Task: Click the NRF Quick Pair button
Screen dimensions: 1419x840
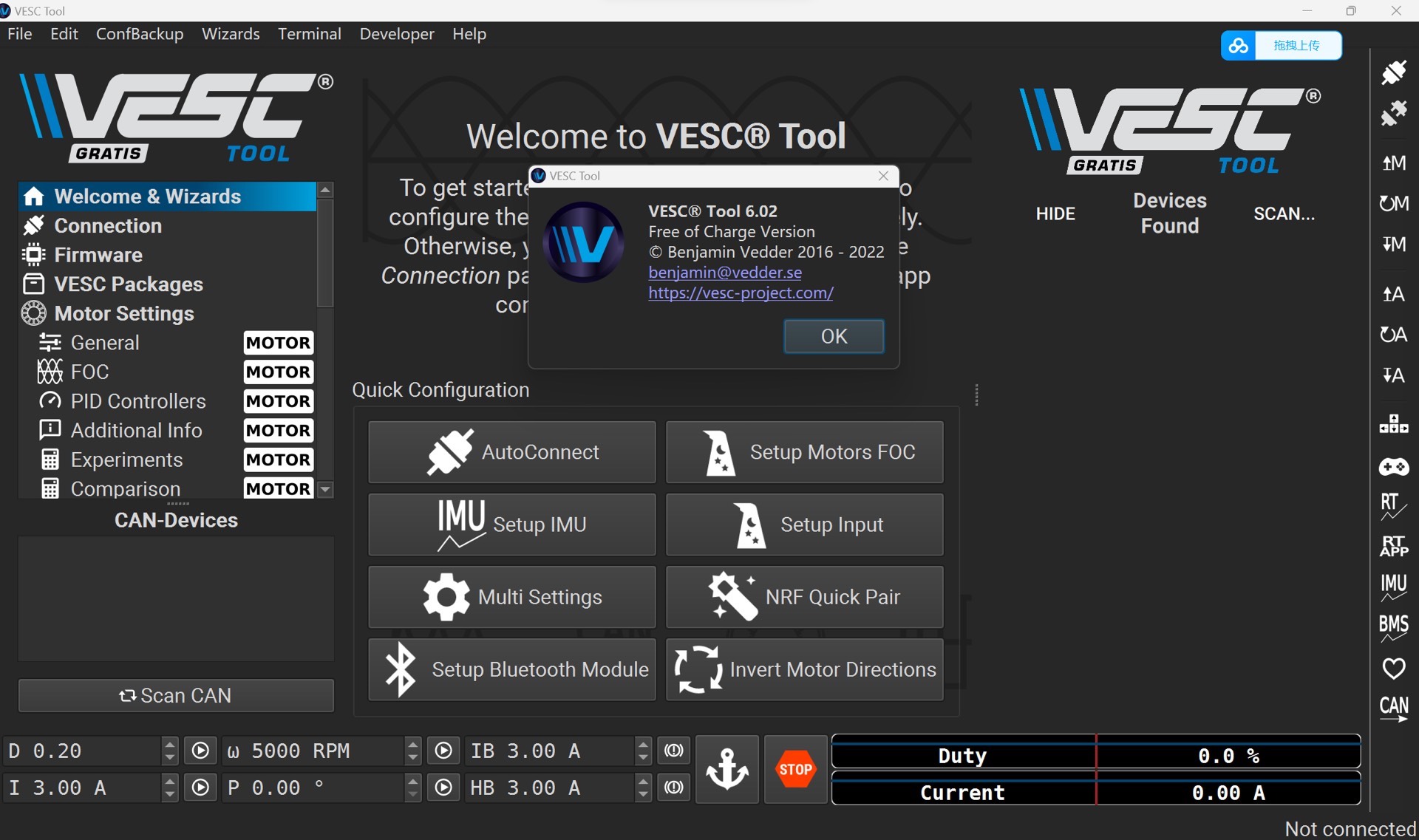Action: [x=805, y=597]
